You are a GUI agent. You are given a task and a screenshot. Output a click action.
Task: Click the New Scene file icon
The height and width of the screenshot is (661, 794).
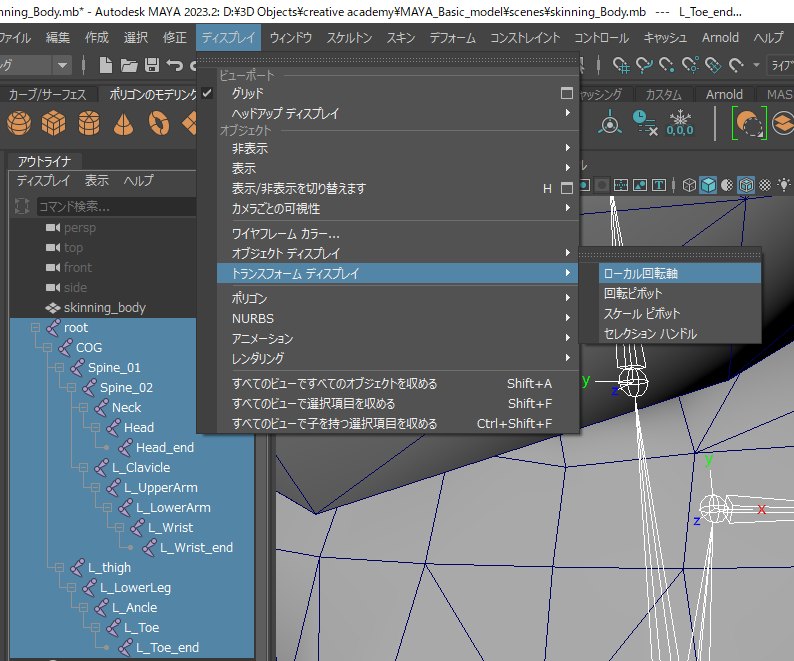(x=105, y=65)
